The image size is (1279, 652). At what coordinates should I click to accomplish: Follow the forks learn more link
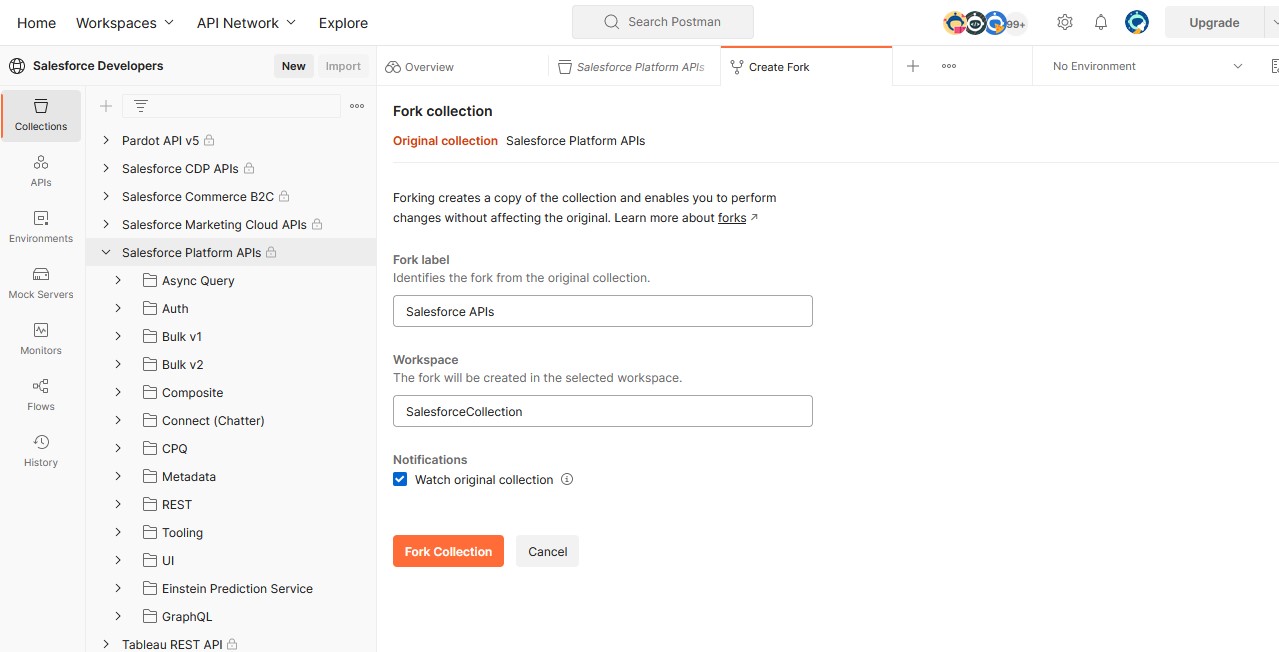[732, 217]
